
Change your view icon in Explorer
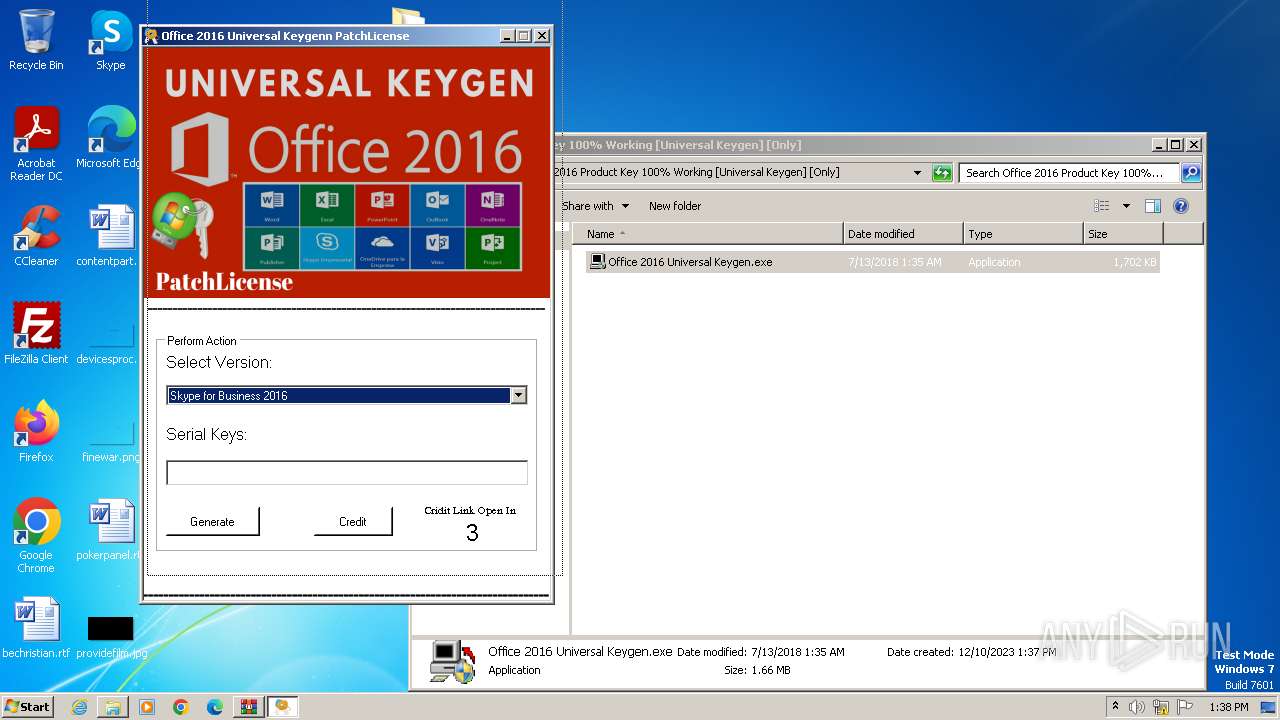(x=1102, y=206)
